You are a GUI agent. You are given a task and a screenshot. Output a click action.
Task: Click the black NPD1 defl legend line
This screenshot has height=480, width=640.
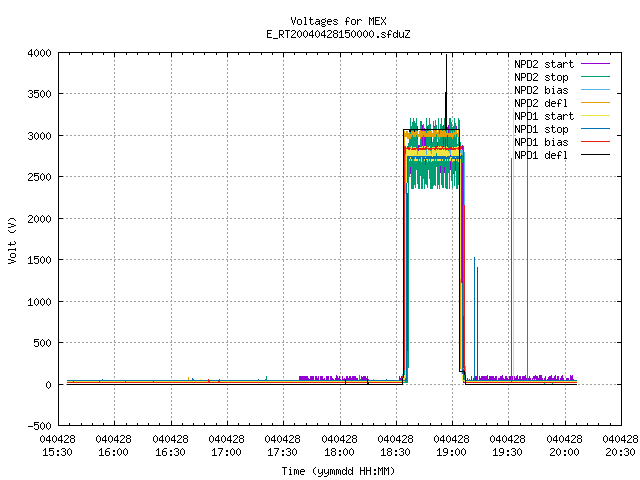(x=595, y=155)
